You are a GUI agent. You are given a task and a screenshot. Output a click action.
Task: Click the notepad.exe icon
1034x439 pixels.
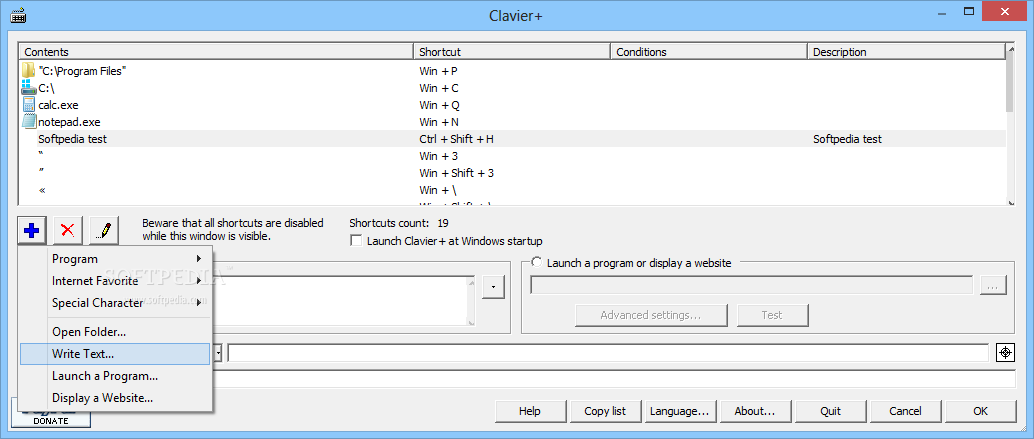click(28, 122)
